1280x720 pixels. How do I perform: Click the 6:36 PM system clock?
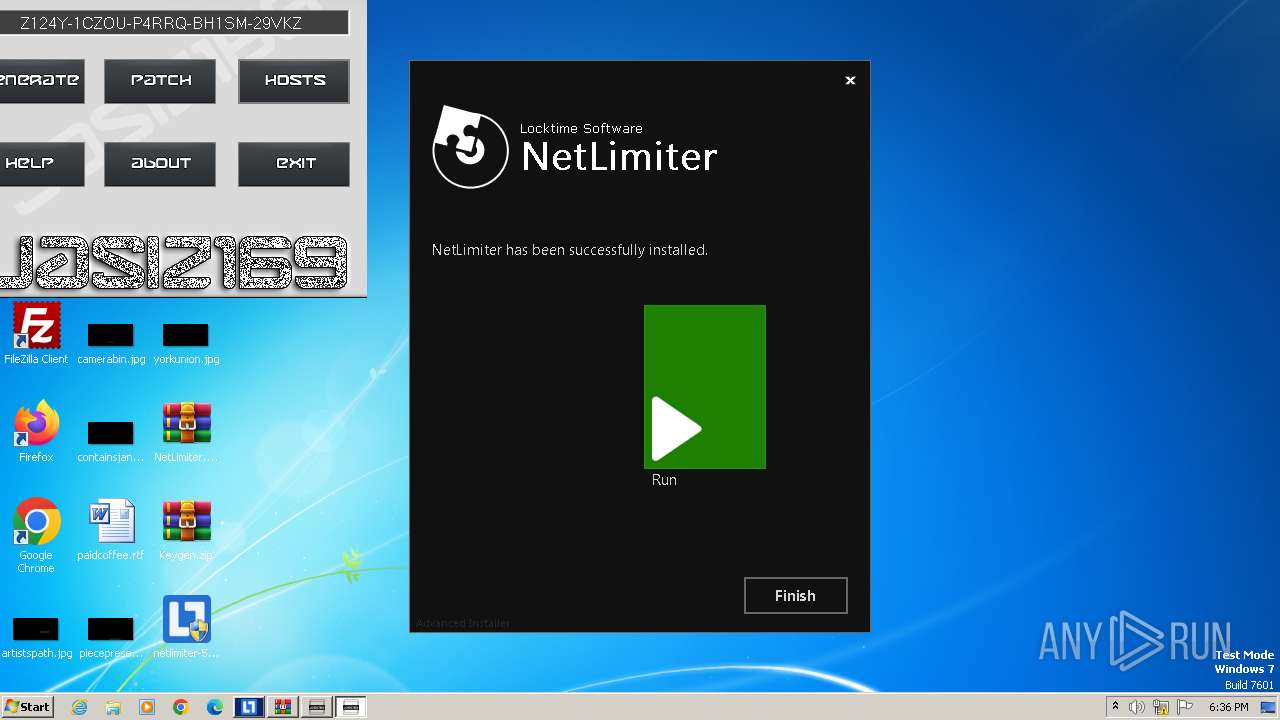click(1228, 707)
